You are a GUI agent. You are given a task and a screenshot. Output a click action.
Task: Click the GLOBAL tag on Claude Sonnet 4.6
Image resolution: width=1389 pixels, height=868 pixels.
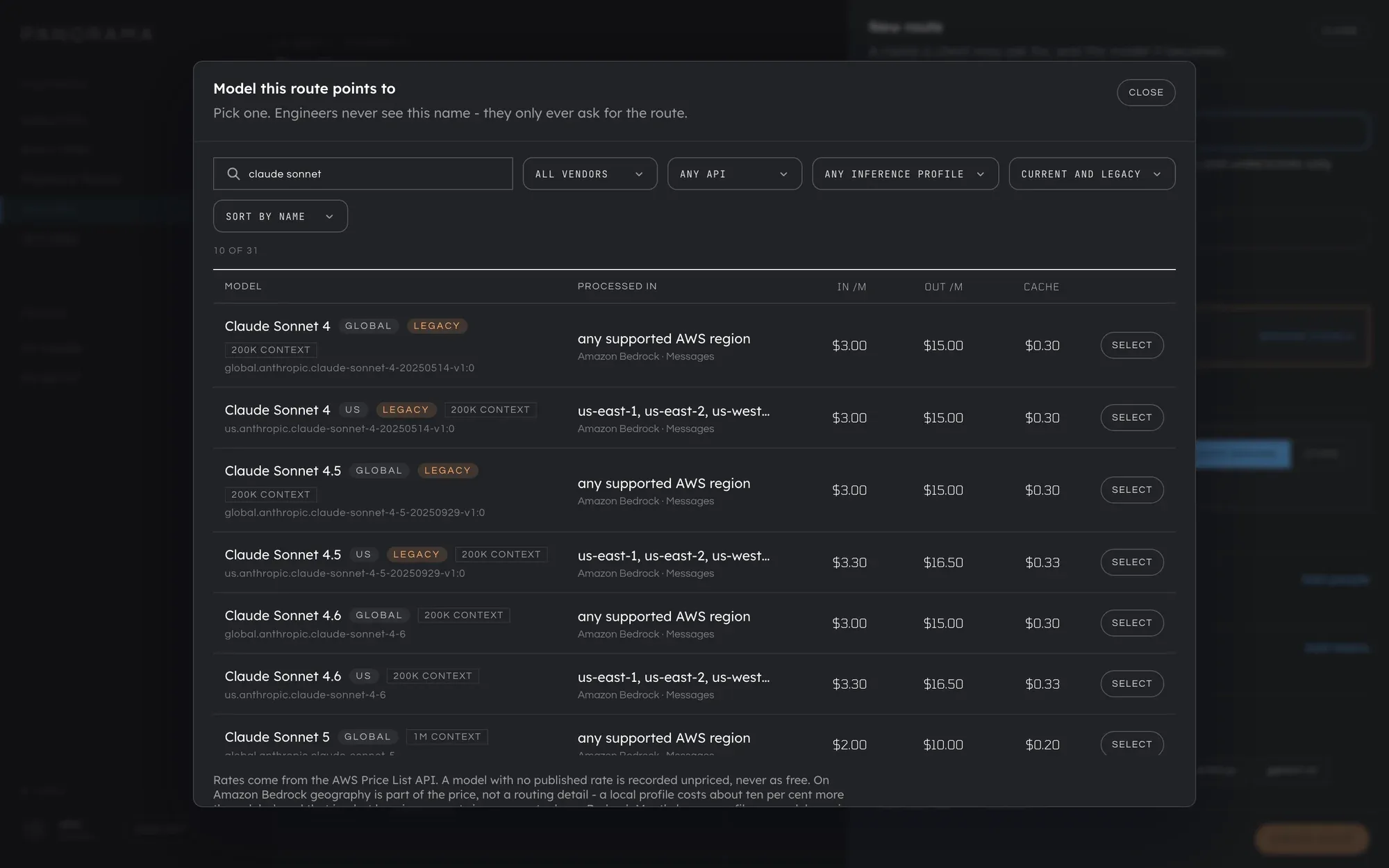coord(379,615)
